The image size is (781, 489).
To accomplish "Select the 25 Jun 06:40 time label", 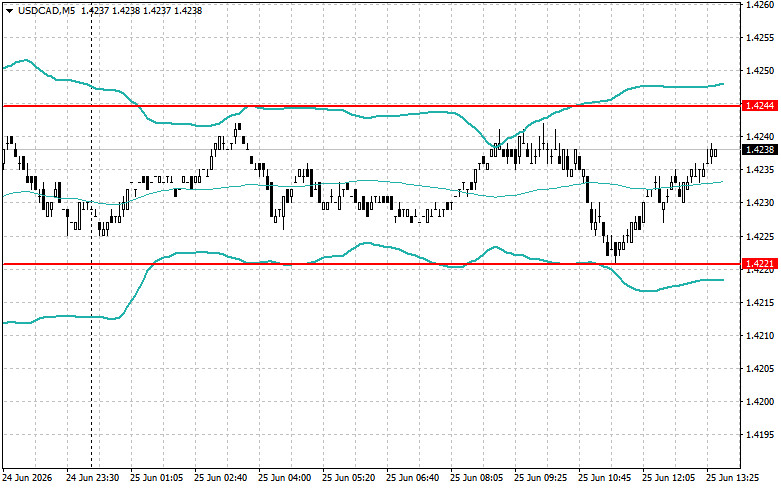I will [412, 478].
